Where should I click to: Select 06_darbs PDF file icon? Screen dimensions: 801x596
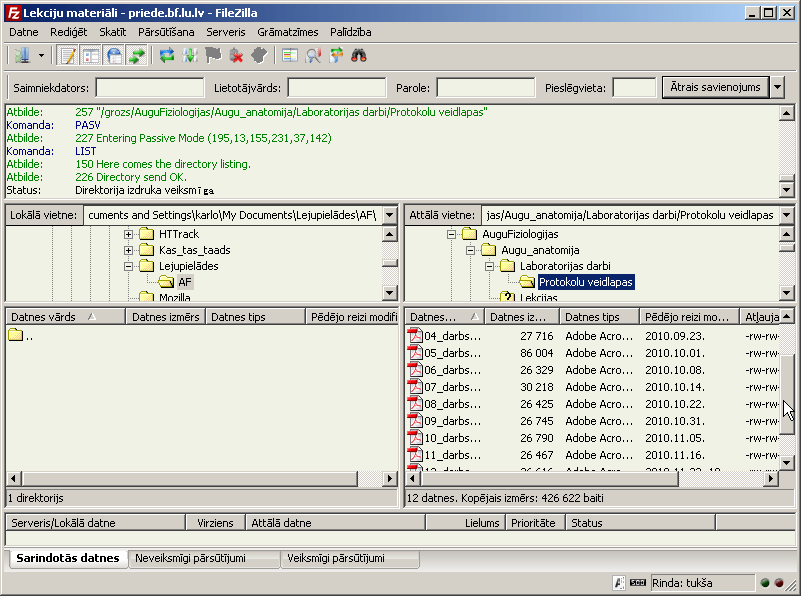pyautogui.click(x=415, y=370)
